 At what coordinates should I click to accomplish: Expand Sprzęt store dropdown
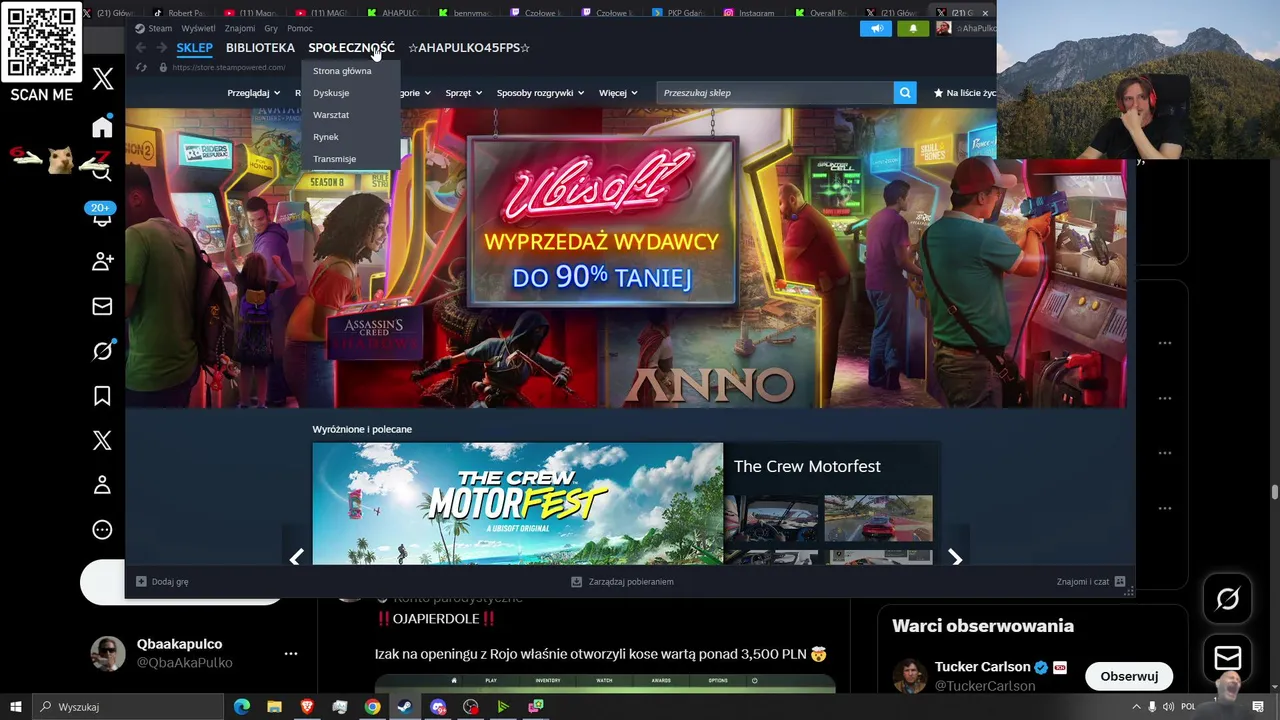464,93
